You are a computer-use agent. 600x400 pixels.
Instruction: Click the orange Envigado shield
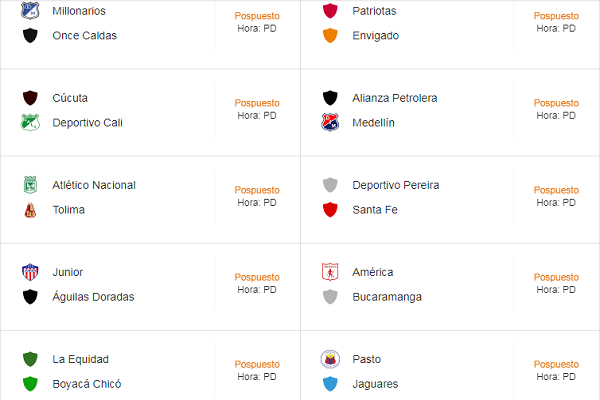coord(330,35)
